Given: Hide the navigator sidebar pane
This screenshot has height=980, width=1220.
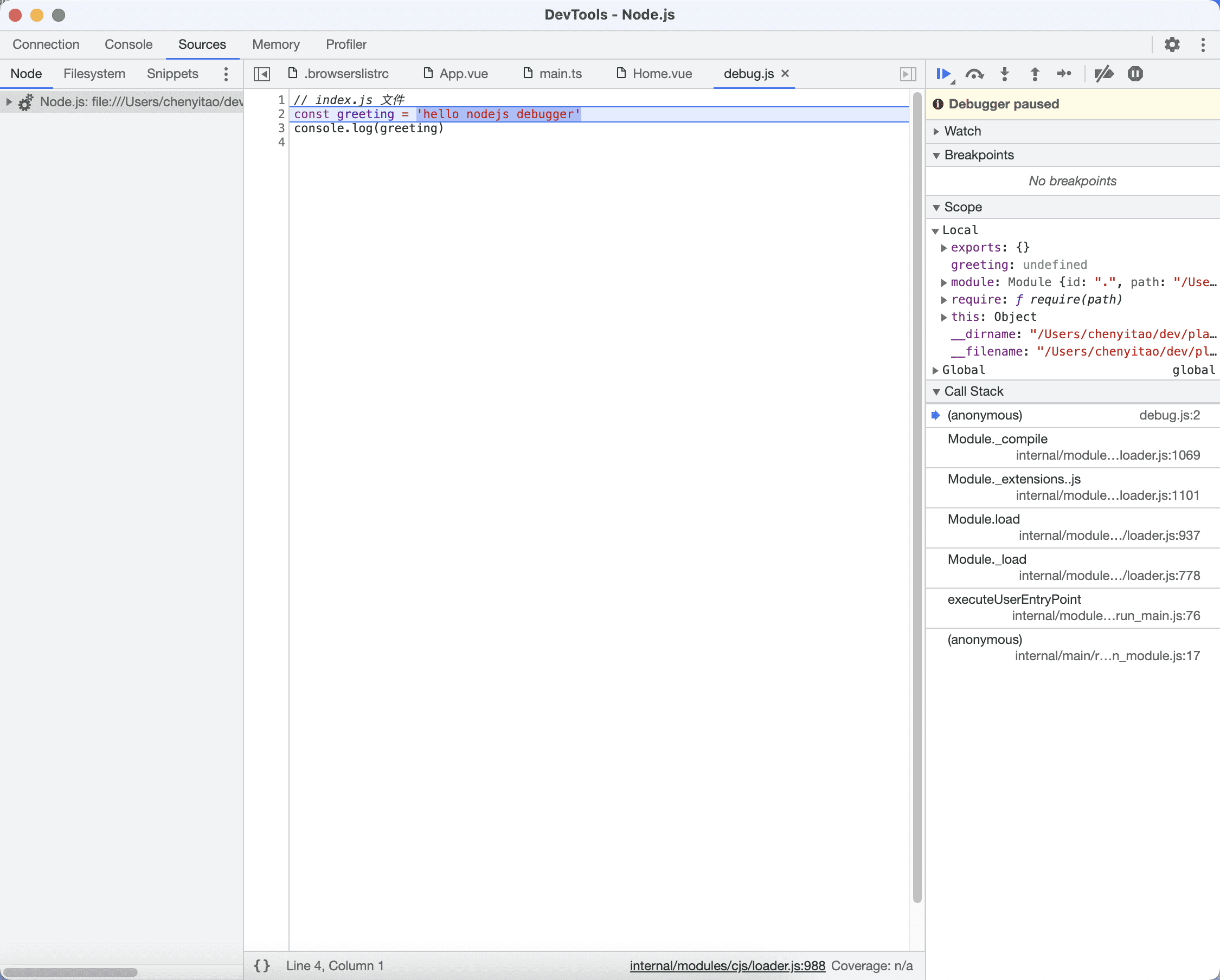Looking at the screenshot, I should pyautogui.click(x=261, y=74).
